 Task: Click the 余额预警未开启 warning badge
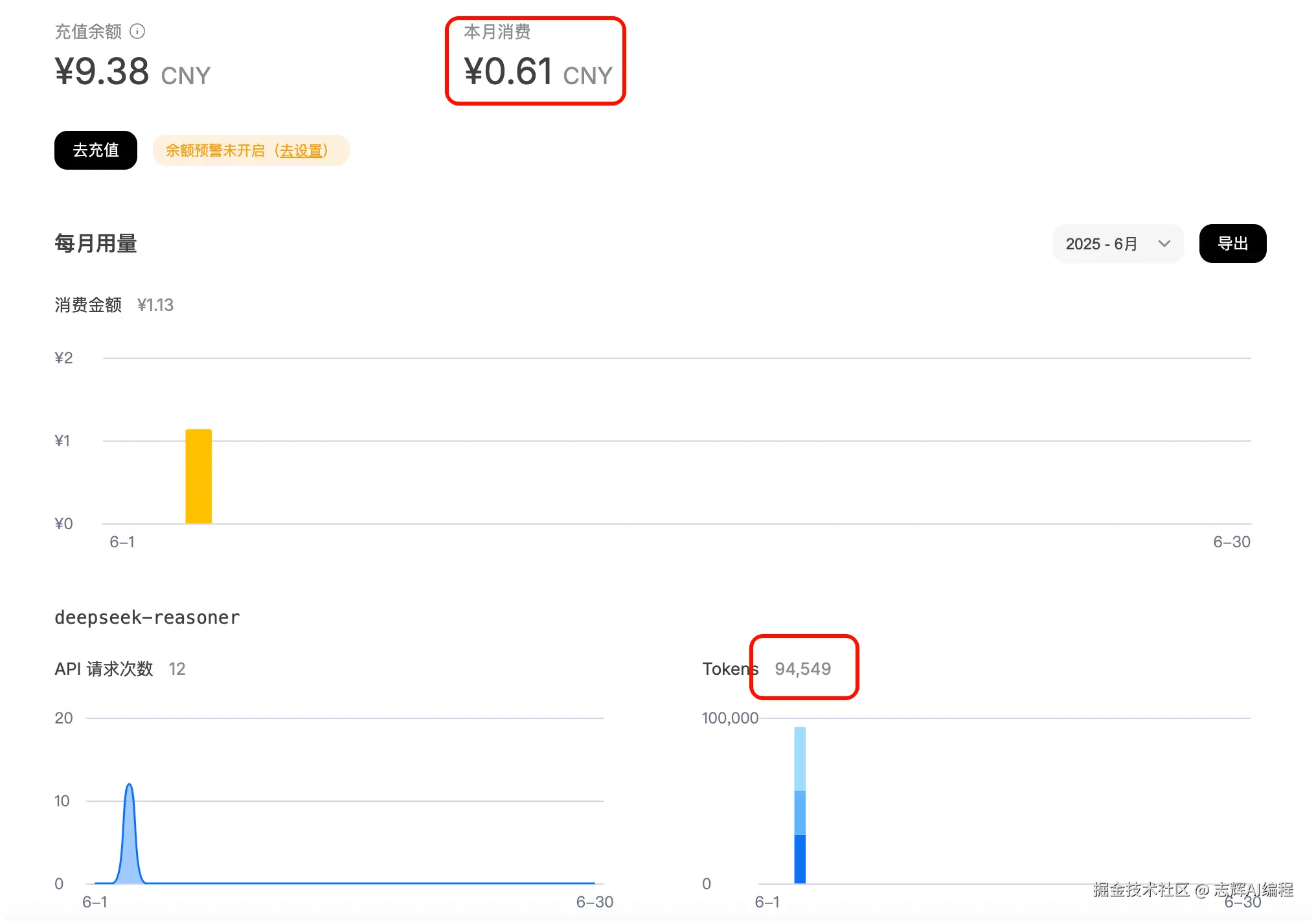pyautogui.click(x=217, y=151)
